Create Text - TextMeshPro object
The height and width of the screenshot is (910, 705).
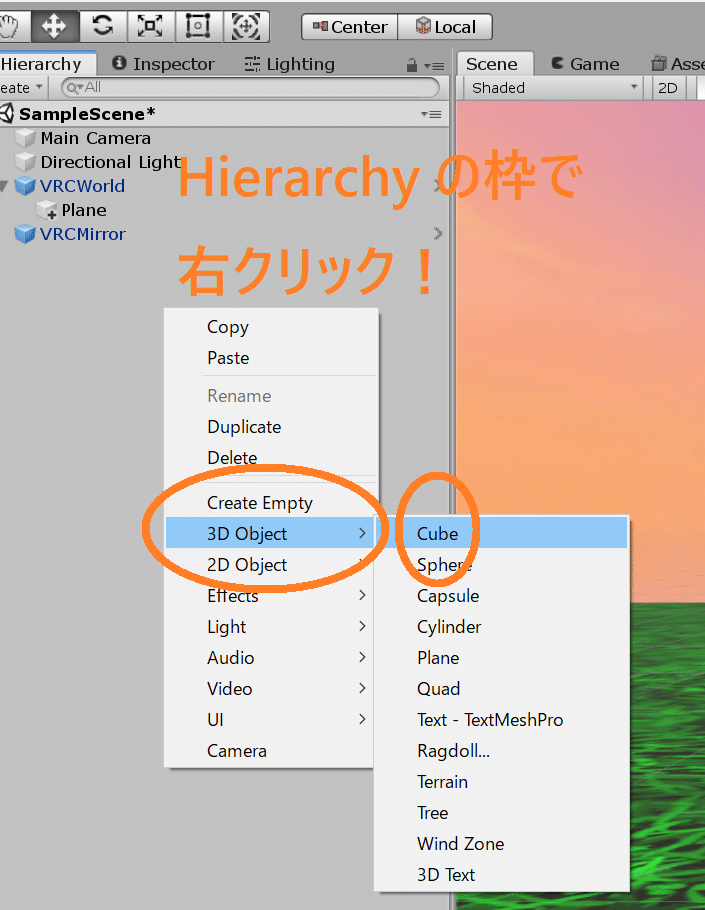click(x=502, y=720)
